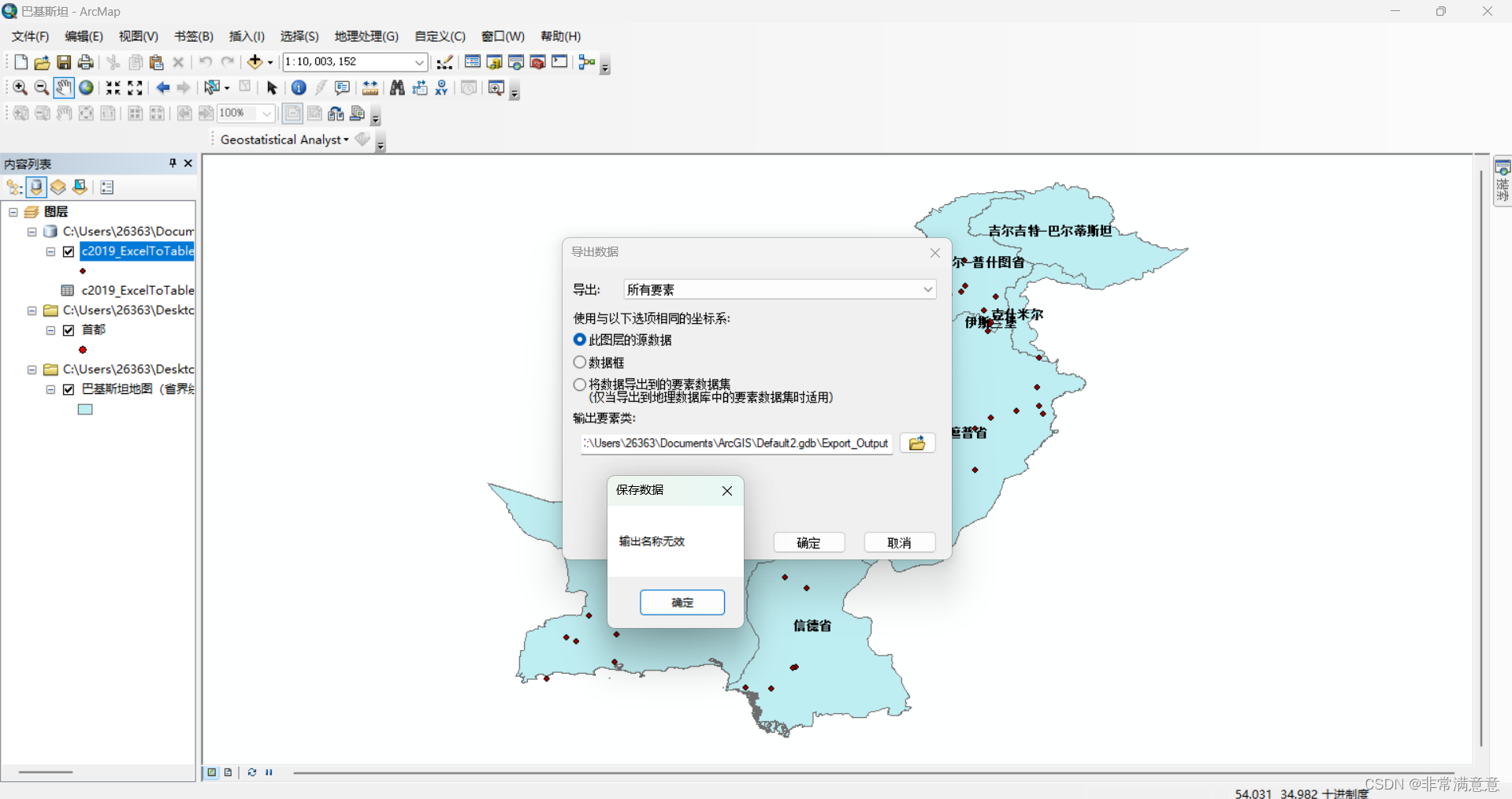Click 取消 in the export dialog
1512x799 pixels.
[x=899, y=543]
